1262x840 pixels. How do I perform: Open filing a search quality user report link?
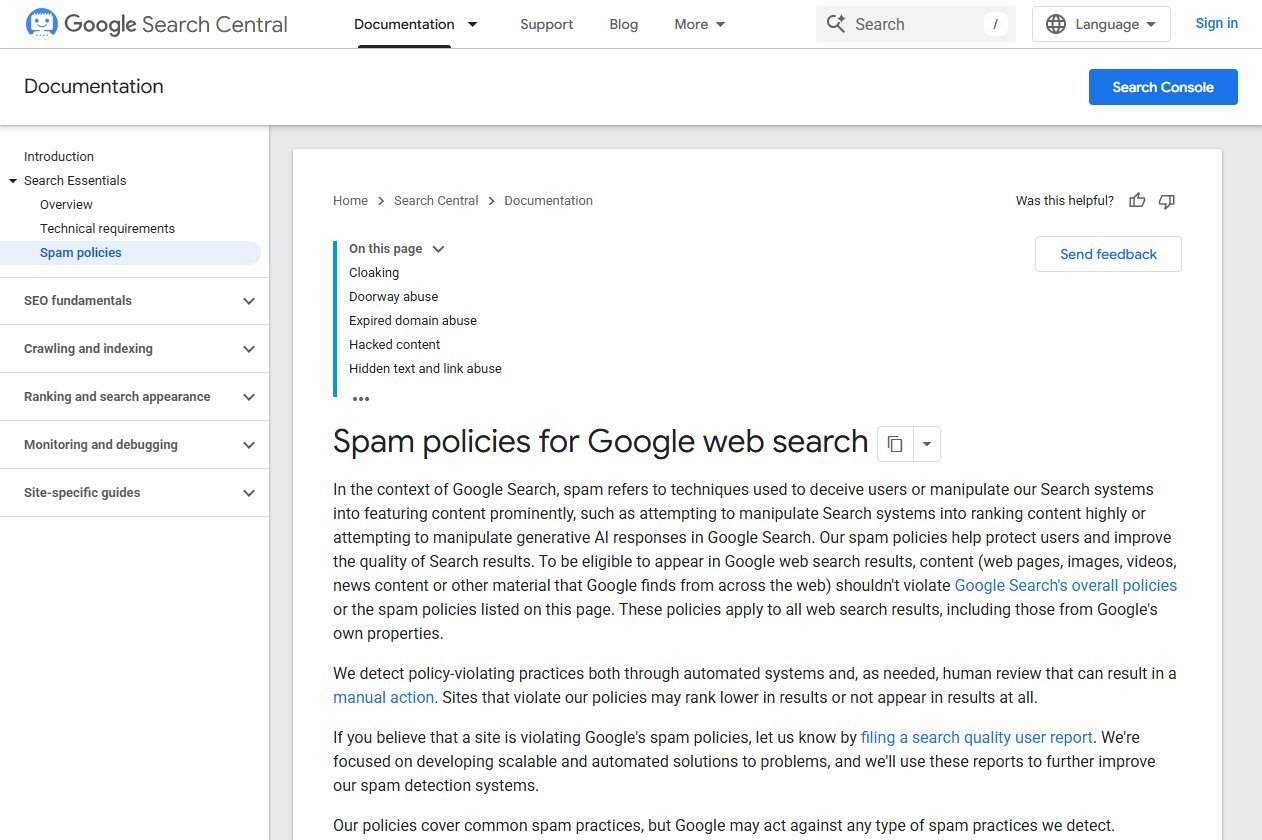(x=976, y=738)
